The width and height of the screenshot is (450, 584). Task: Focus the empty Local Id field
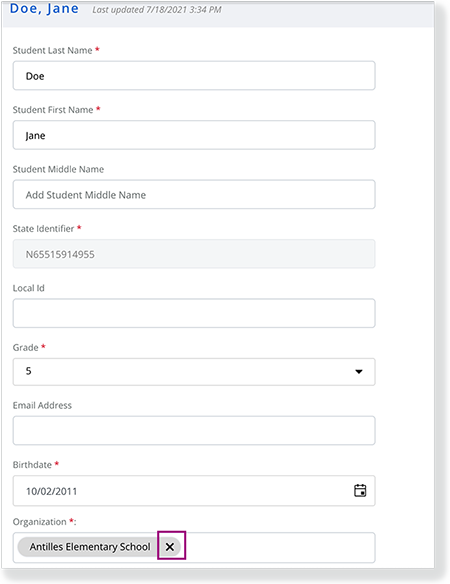pos(194,313)
